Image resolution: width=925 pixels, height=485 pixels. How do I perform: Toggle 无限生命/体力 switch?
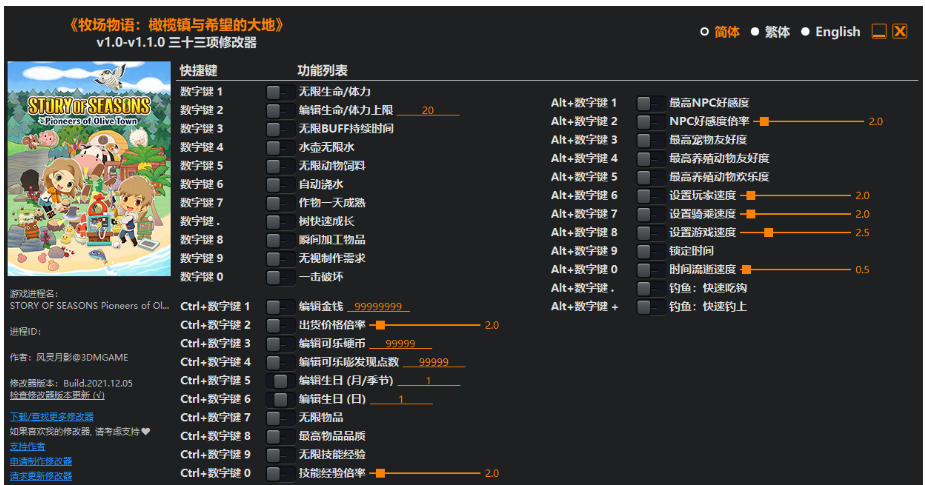tap(279, 92)
